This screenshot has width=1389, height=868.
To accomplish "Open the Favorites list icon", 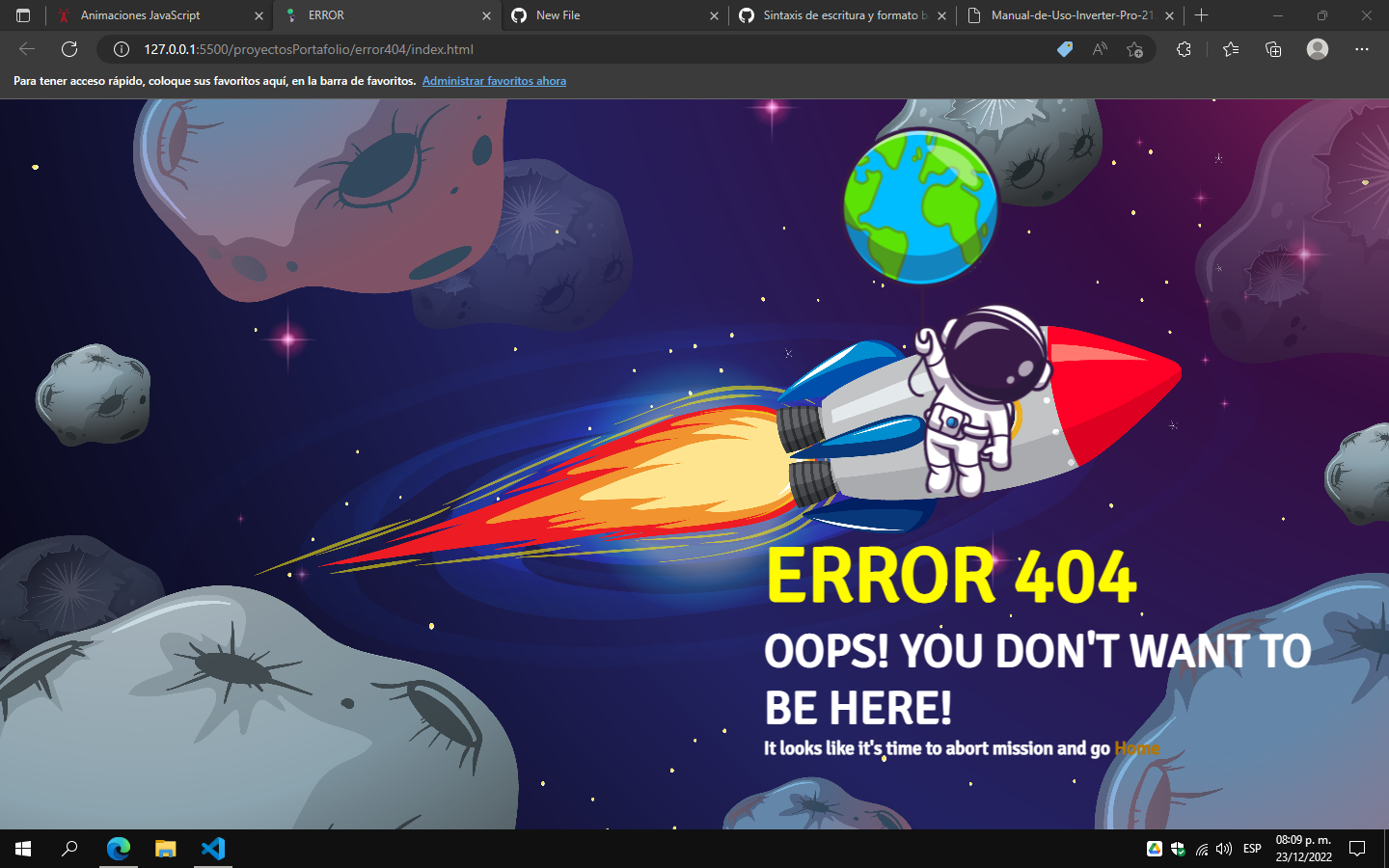I will pyautogui.click(x=1230, y=49).
